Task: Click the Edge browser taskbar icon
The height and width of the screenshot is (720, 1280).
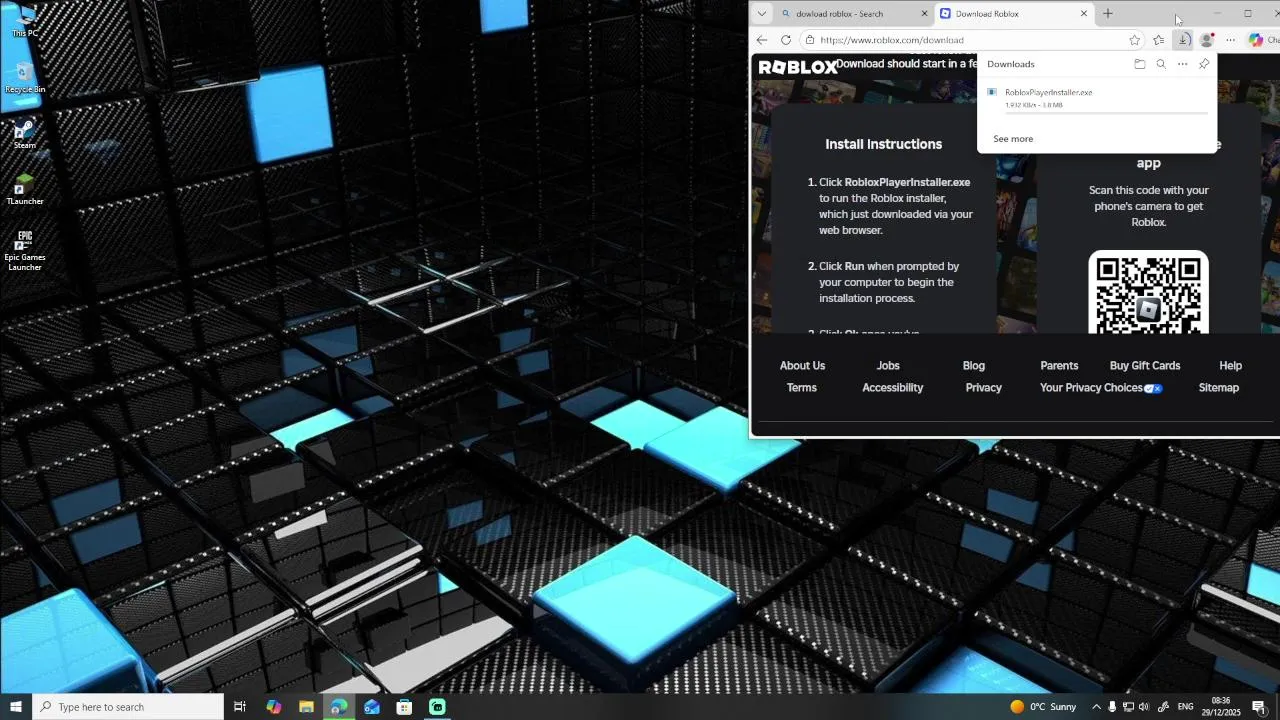Action: pyautogui.click(x=339, y=707)
